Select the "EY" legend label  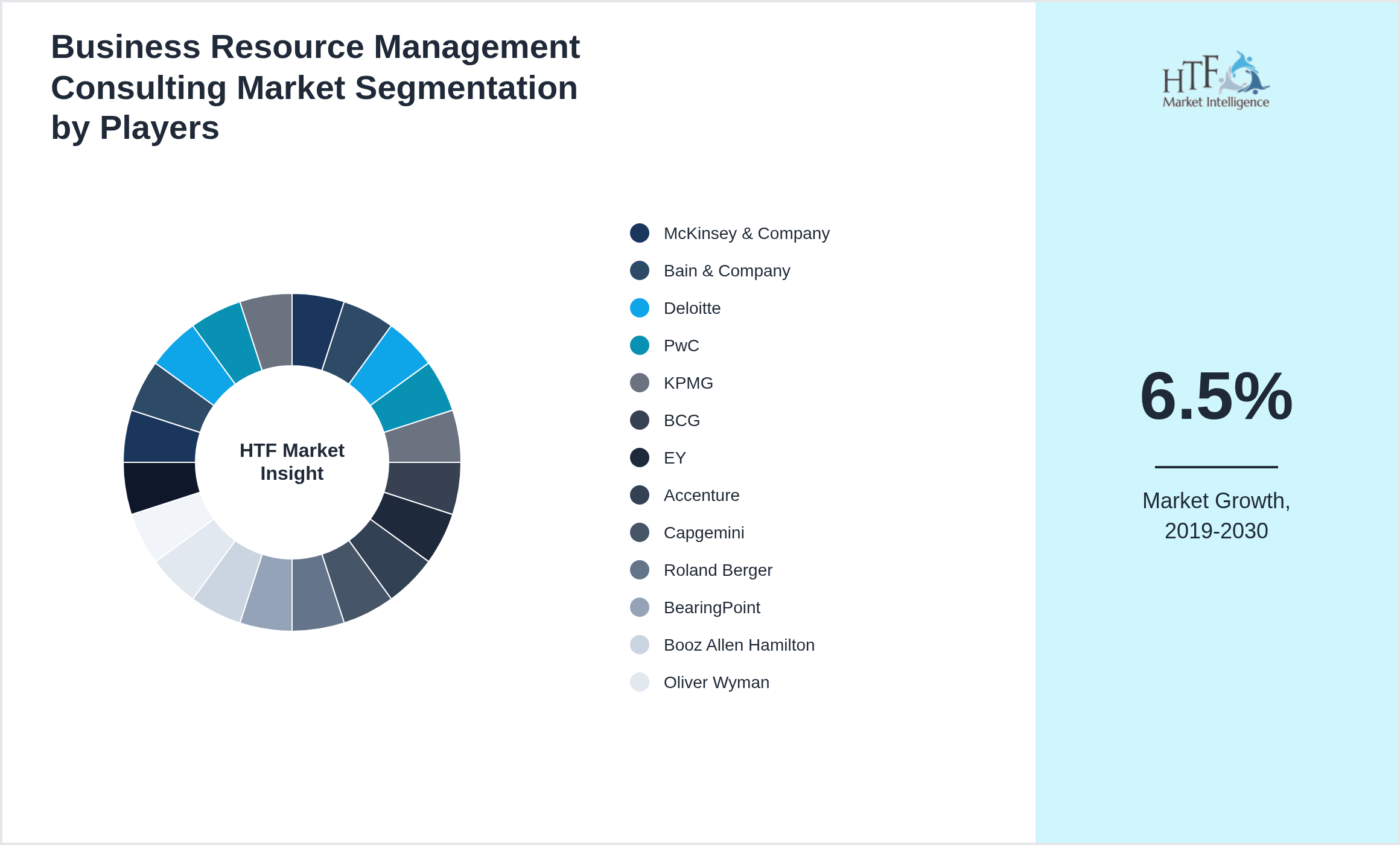coord(675,458)
